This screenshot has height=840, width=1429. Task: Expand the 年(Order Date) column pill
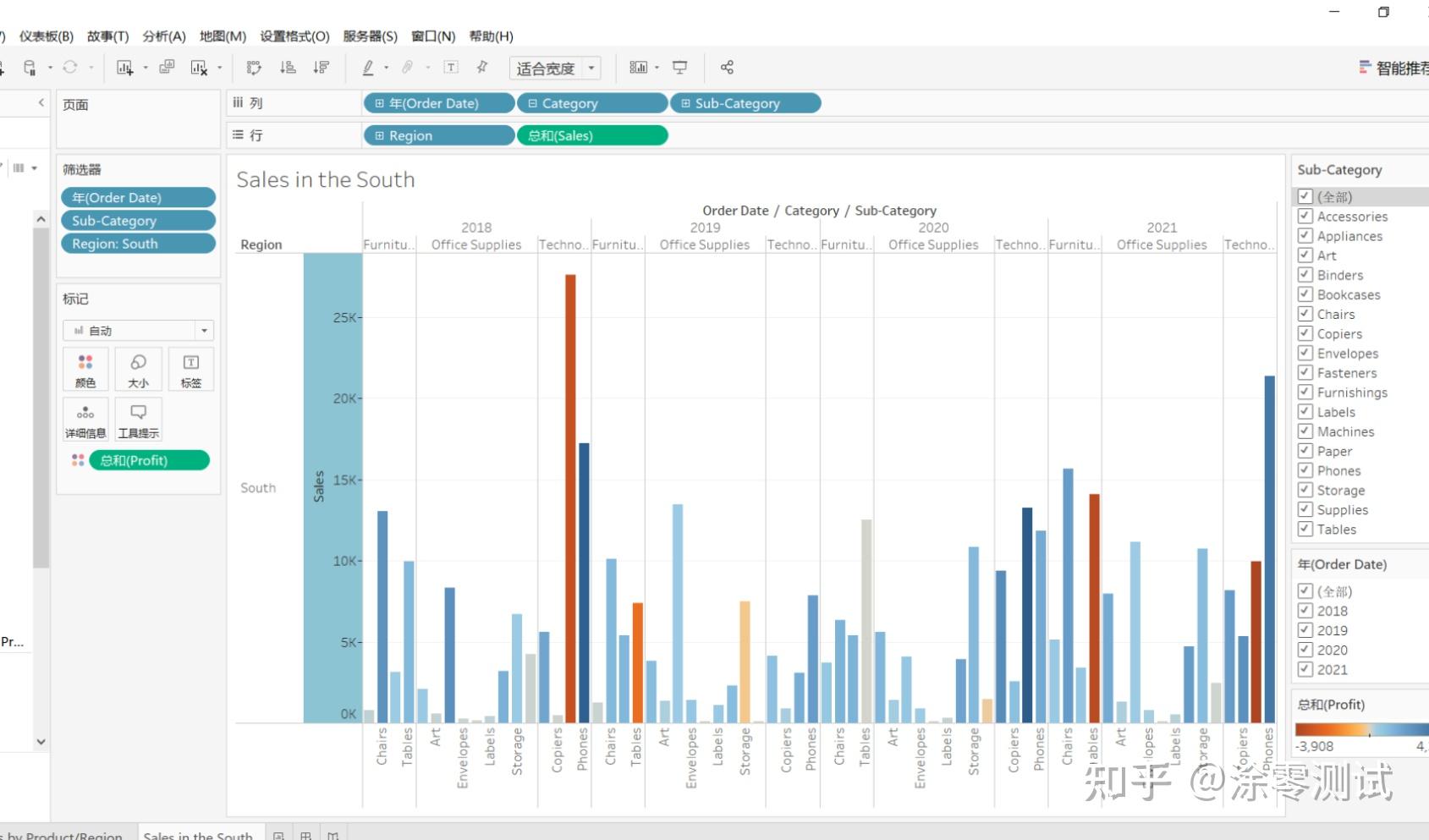tap(378, 102)
